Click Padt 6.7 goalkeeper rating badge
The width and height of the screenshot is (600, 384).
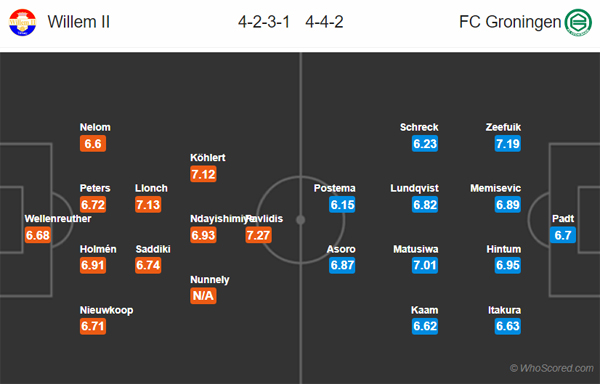(562, 235)
